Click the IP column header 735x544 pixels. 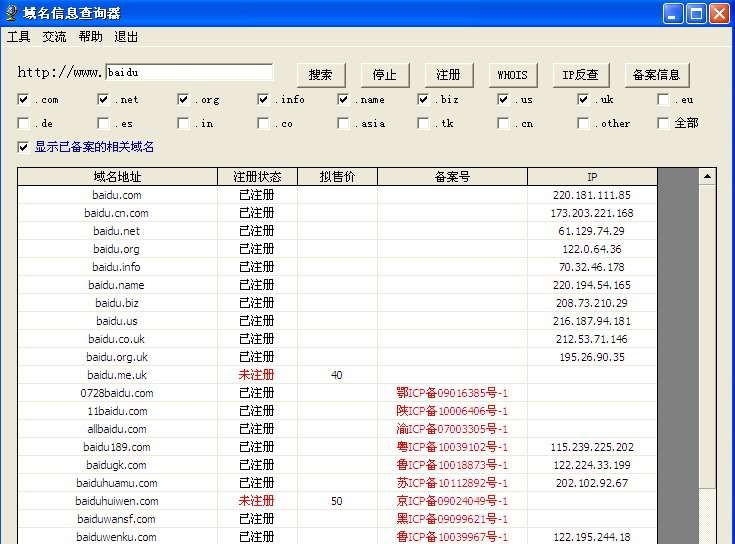(x=592, y=177)
